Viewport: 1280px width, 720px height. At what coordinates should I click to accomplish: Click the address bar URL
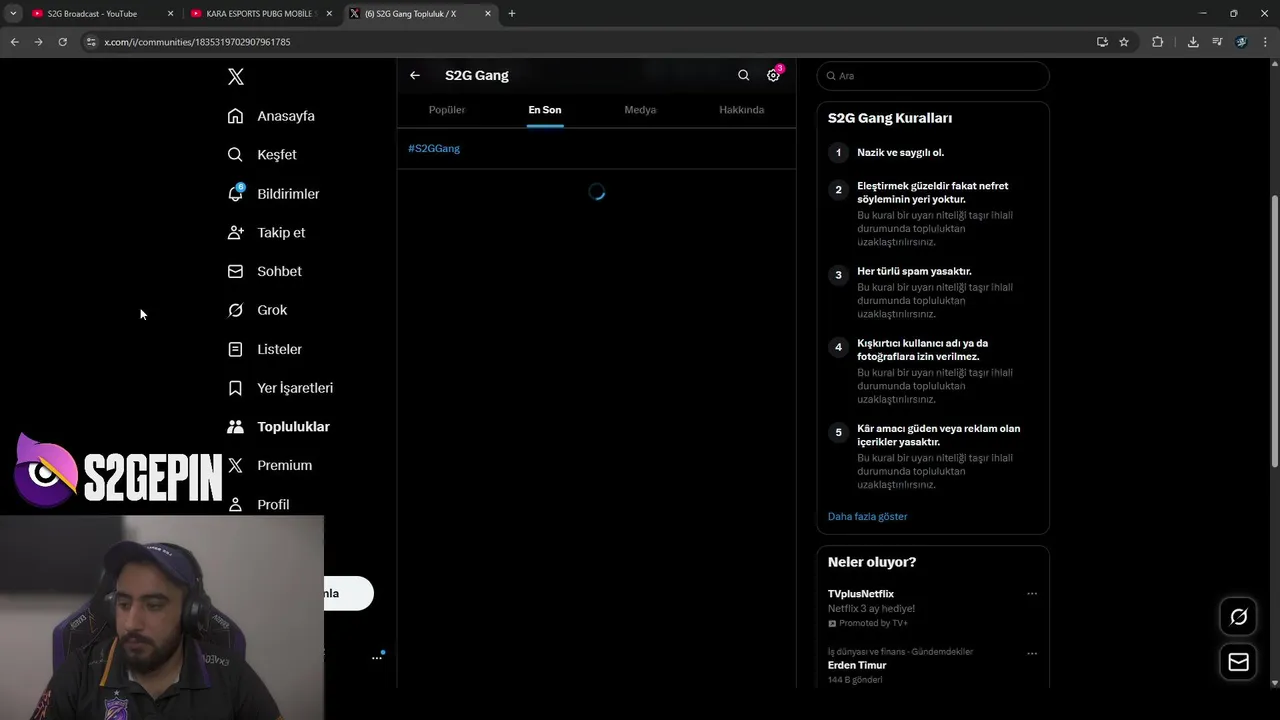click(197, 42)
